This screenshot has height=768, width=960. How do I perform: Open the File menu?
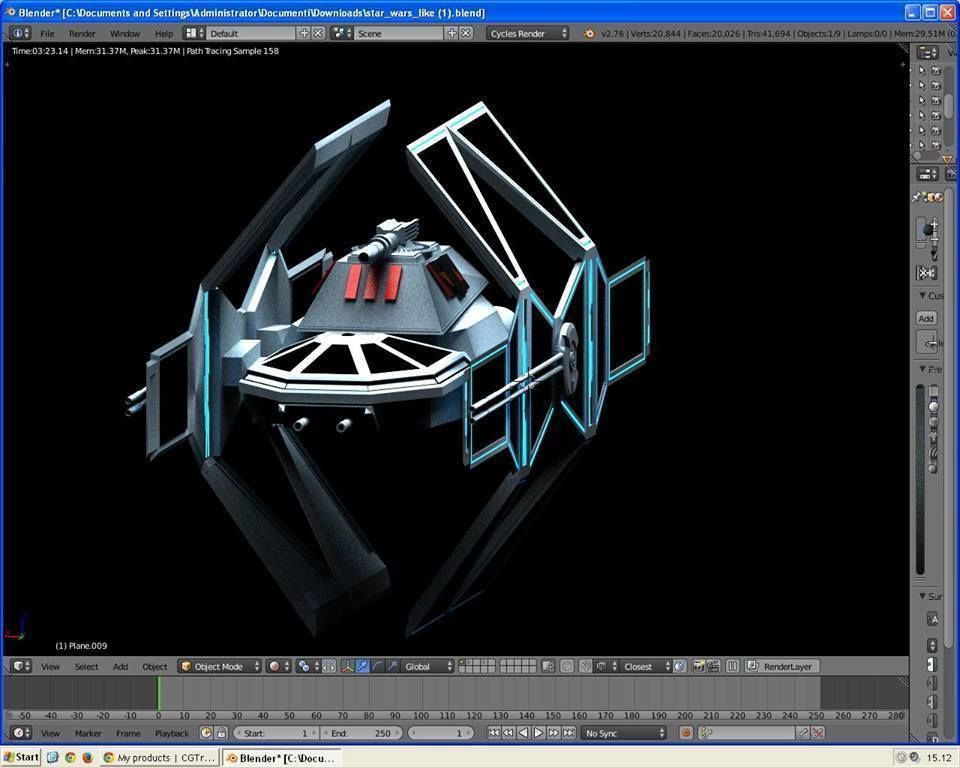point(47,34)
